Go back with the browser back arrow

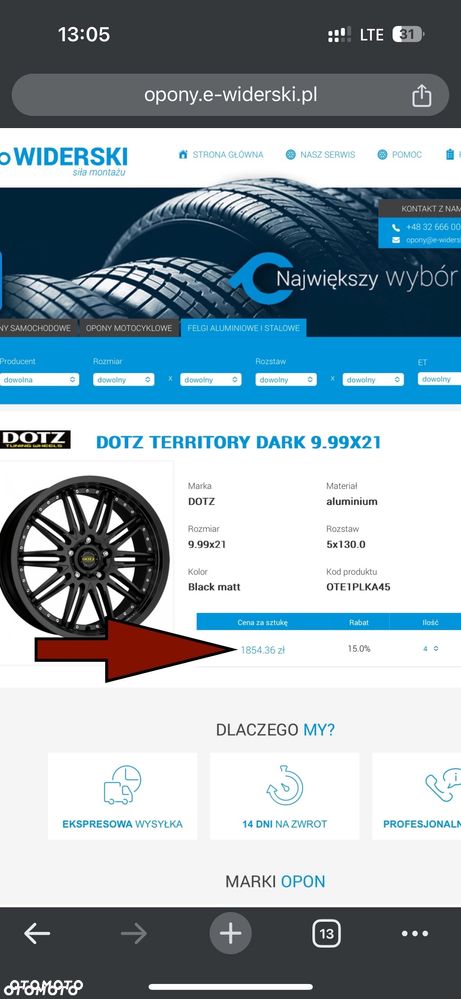tap(37, 933)
